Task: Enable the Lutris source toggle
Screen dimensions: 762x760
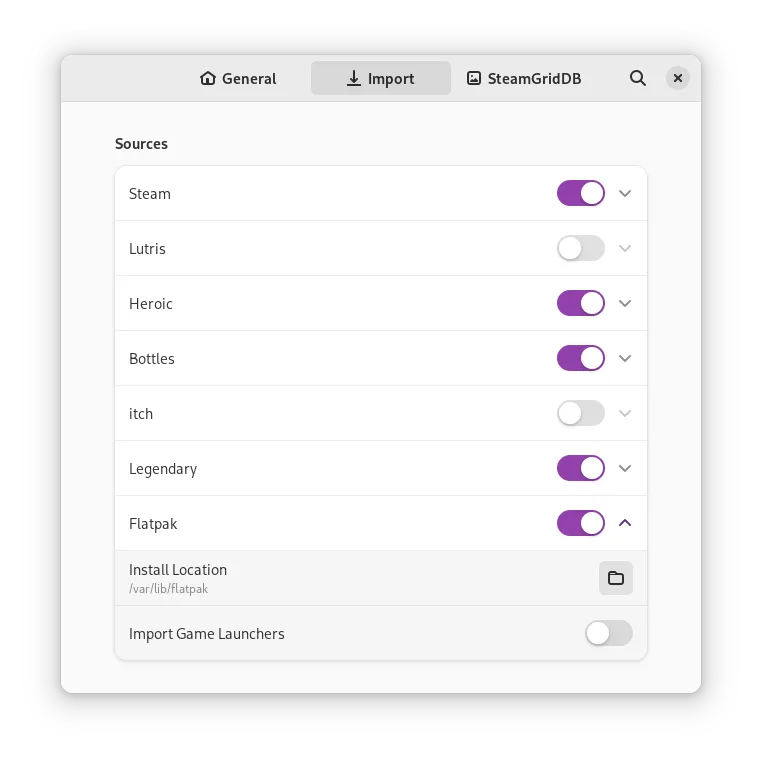Action: click(581, 248)
